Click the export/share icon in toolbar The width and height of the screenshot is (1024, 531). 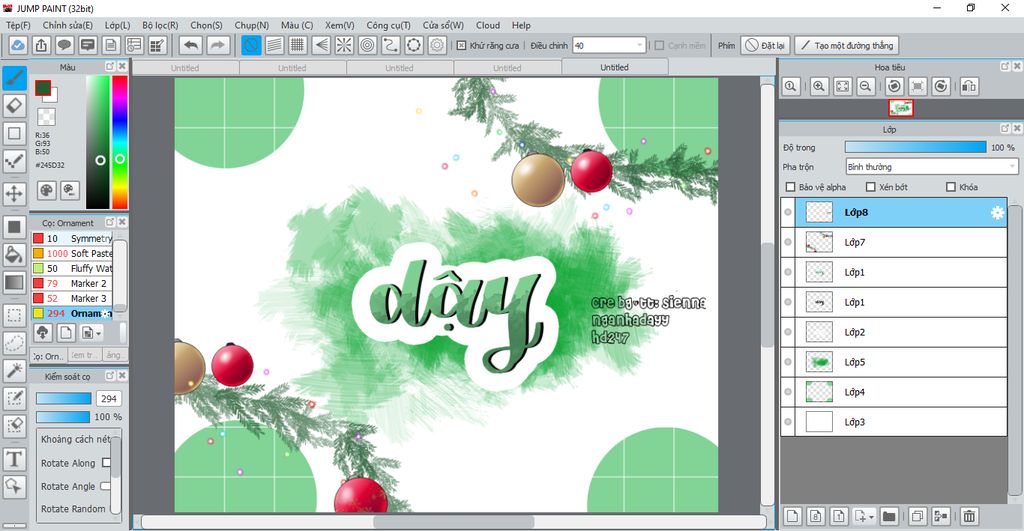pos(41,45)
